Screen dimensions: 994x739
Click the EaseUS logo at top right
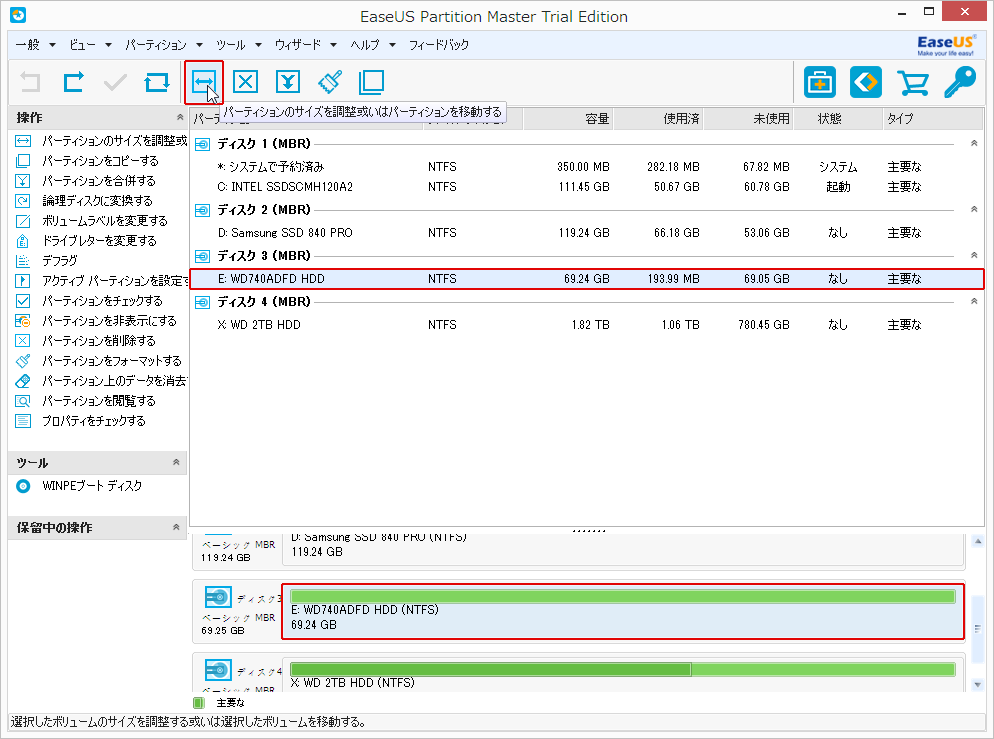tap(945, 45)
